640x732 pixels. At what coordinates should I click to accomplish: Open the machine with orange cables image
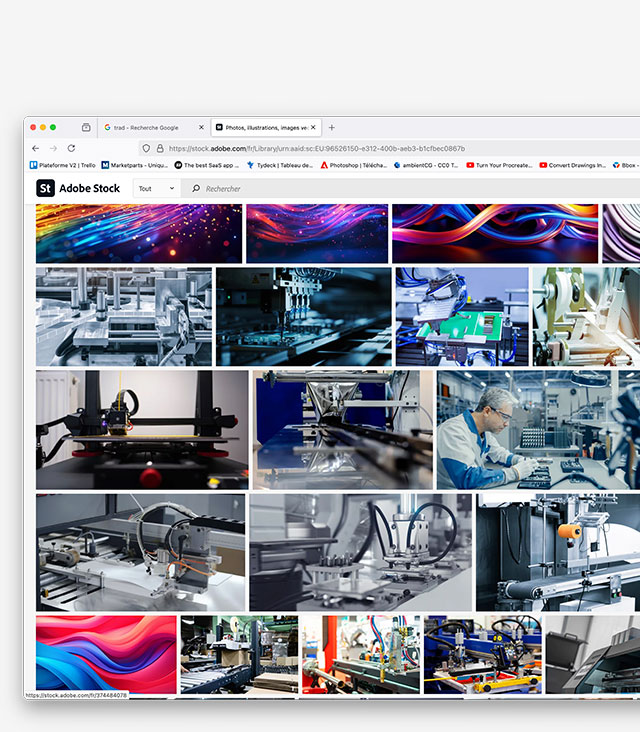click(x=140, y=552)
